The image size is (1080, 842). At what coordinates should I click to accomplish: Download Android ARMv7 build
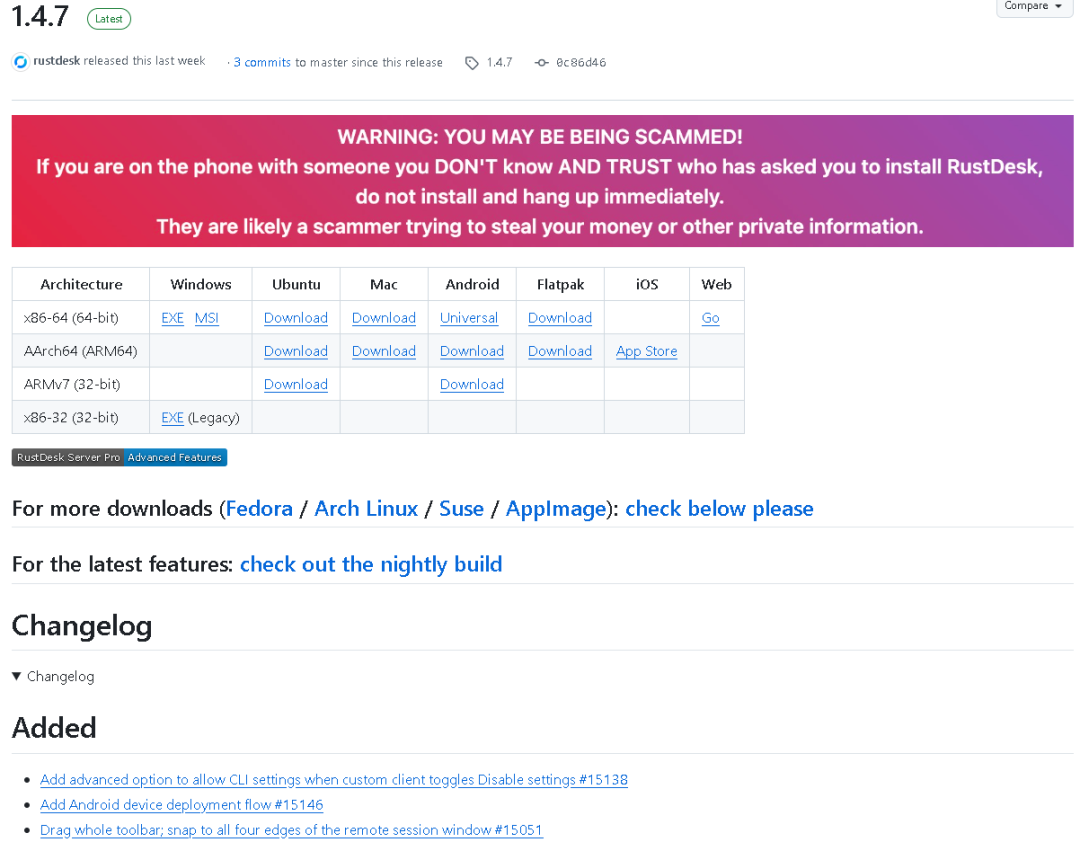pyautogui.click(x=472, y=384)
